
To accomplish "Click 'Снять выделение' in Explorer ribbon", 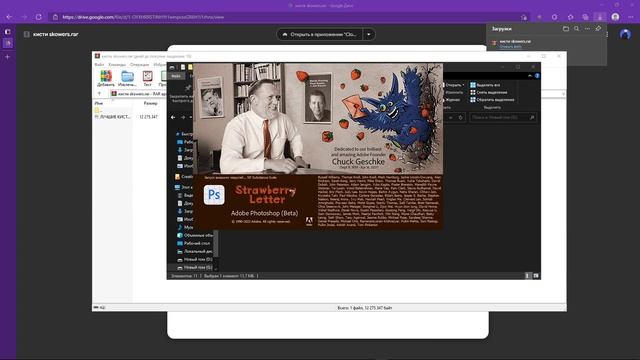I will [489, 92].
